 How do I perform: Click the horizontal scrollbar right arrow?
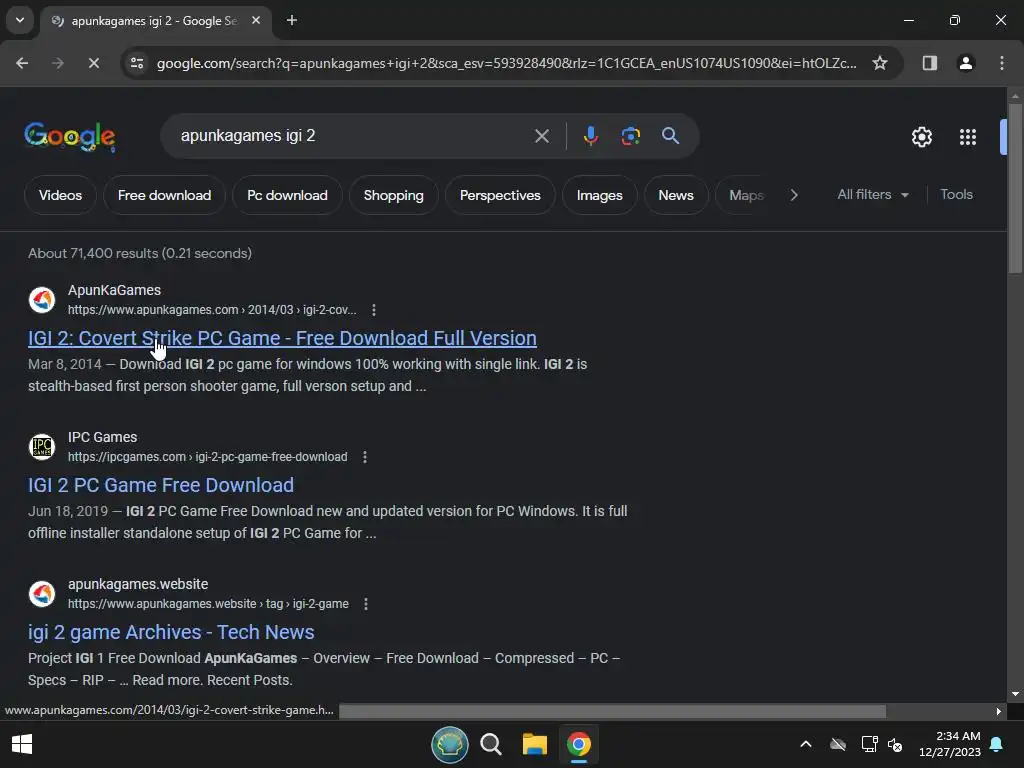(999, 711)
